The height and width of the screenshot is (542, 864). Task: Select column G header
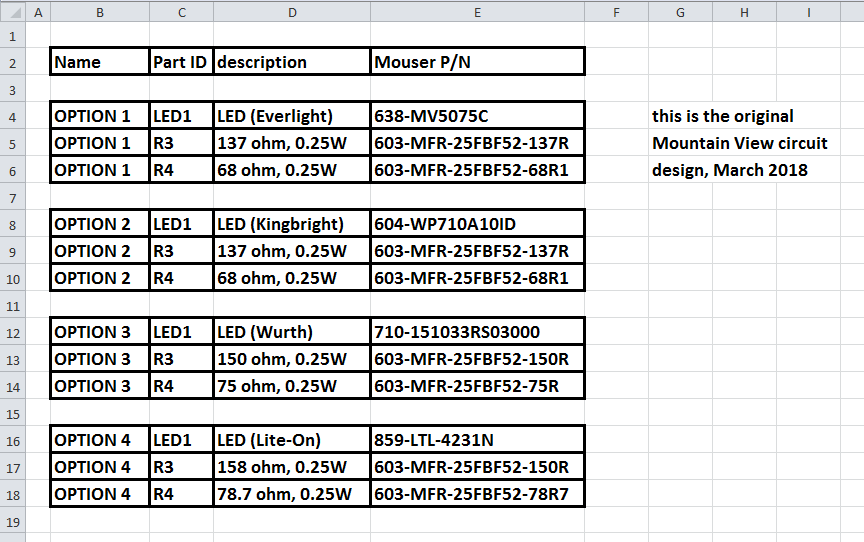click(681, 12)
